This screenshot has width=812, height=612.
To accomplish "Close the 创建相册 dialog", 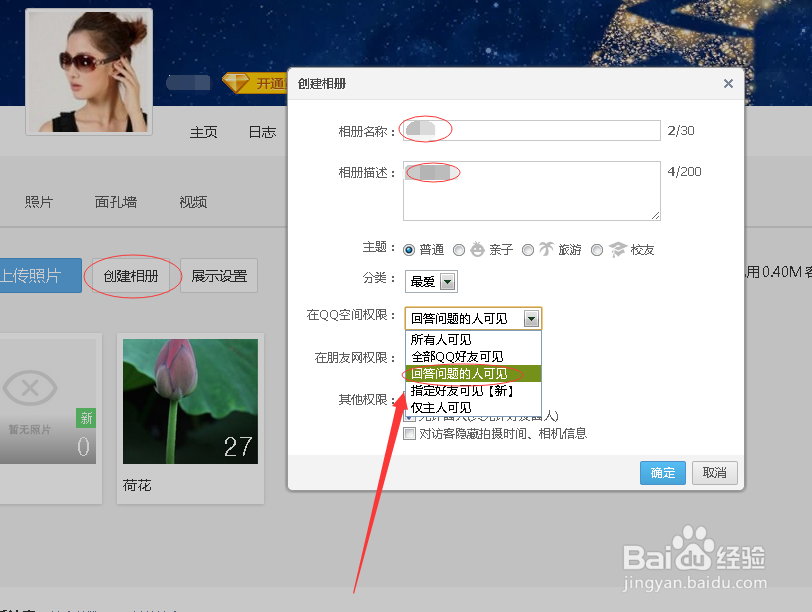I will click(x=728, y=83).
